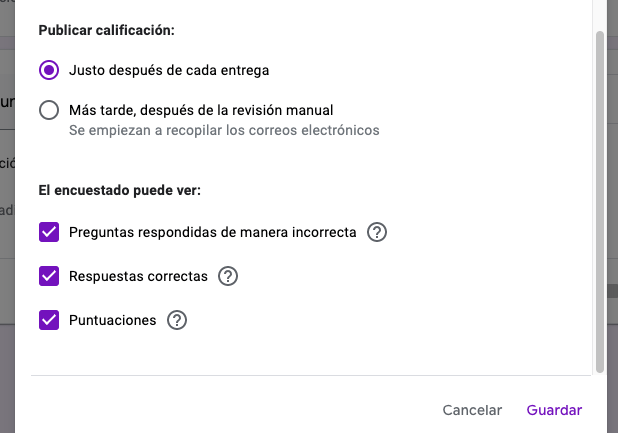Click the help icon next to Respuestas correctas
The height and width of the screenshot is (433, 618).
(x=228, y=277)
